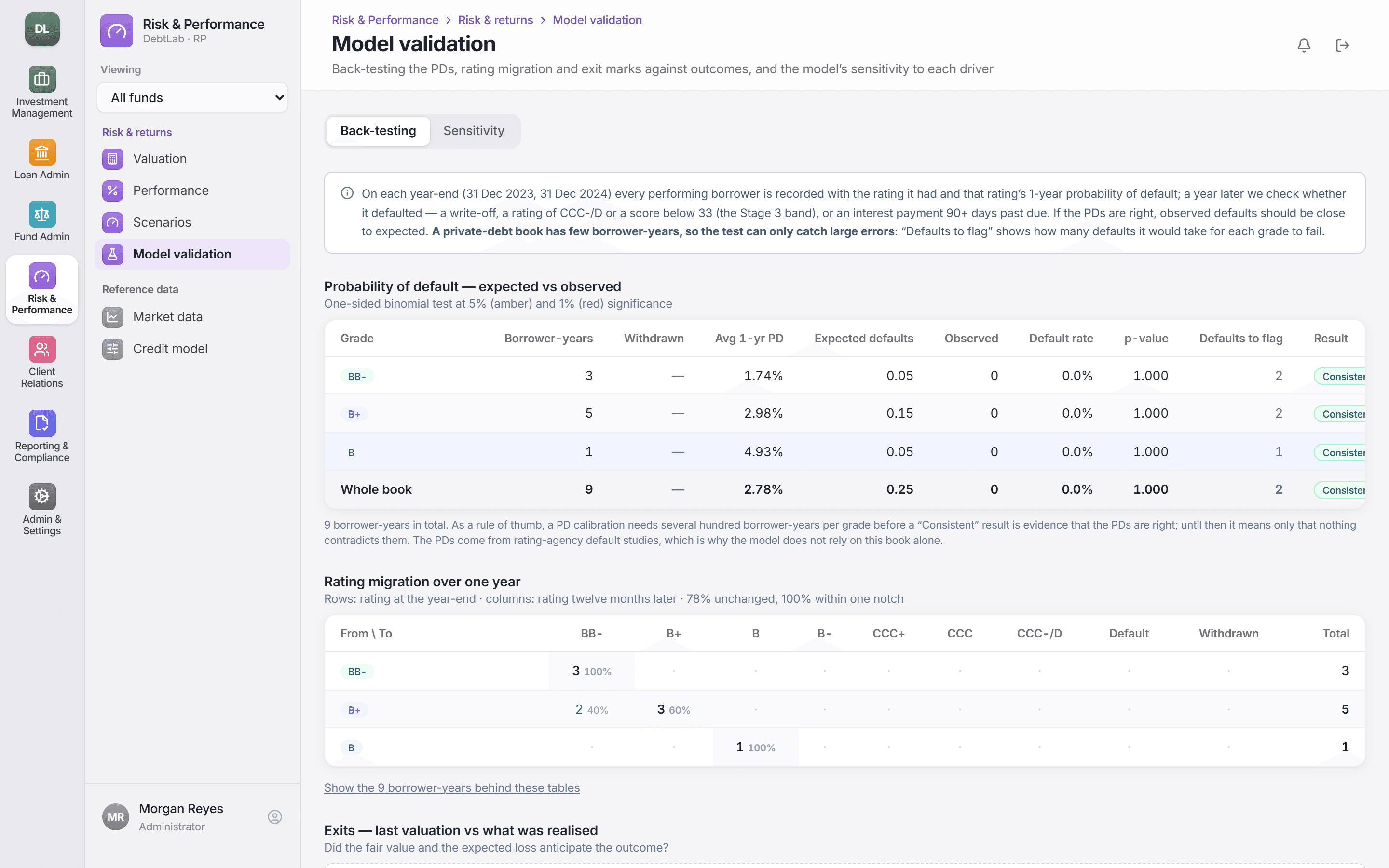Click migration cell 2 40% in B+ row
Image resolution: width=1389 pixels, height=868 pixels.
pos(591,709)
